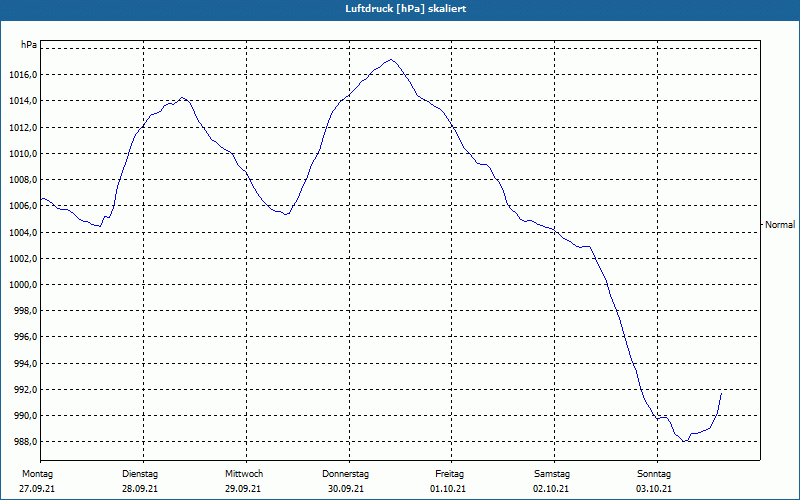Click the 01.10.21 date label
800x500 pixels.
tap(448, 489)
